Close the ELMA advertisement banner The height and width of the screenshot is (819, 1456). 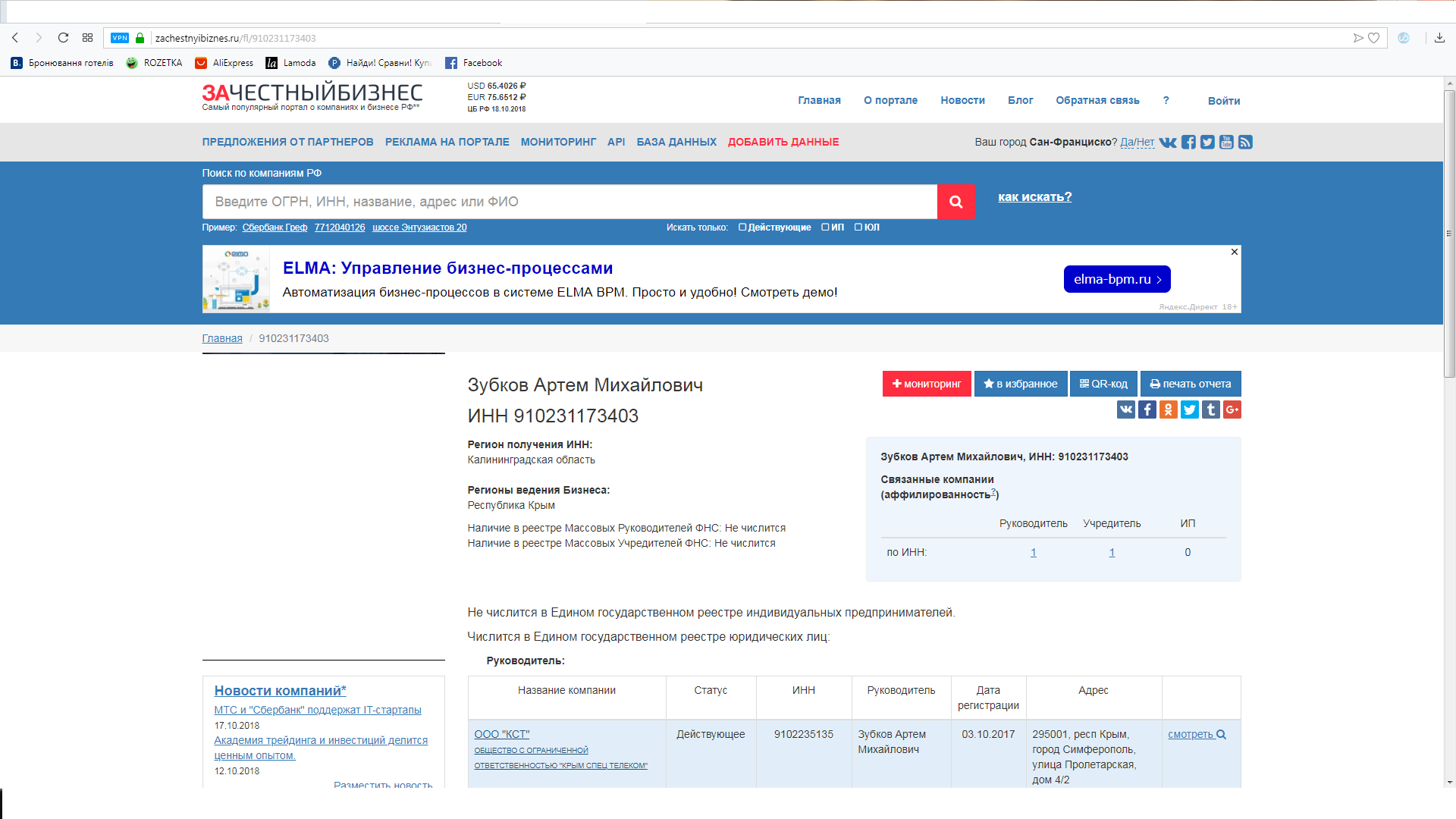pos(1235,252)
